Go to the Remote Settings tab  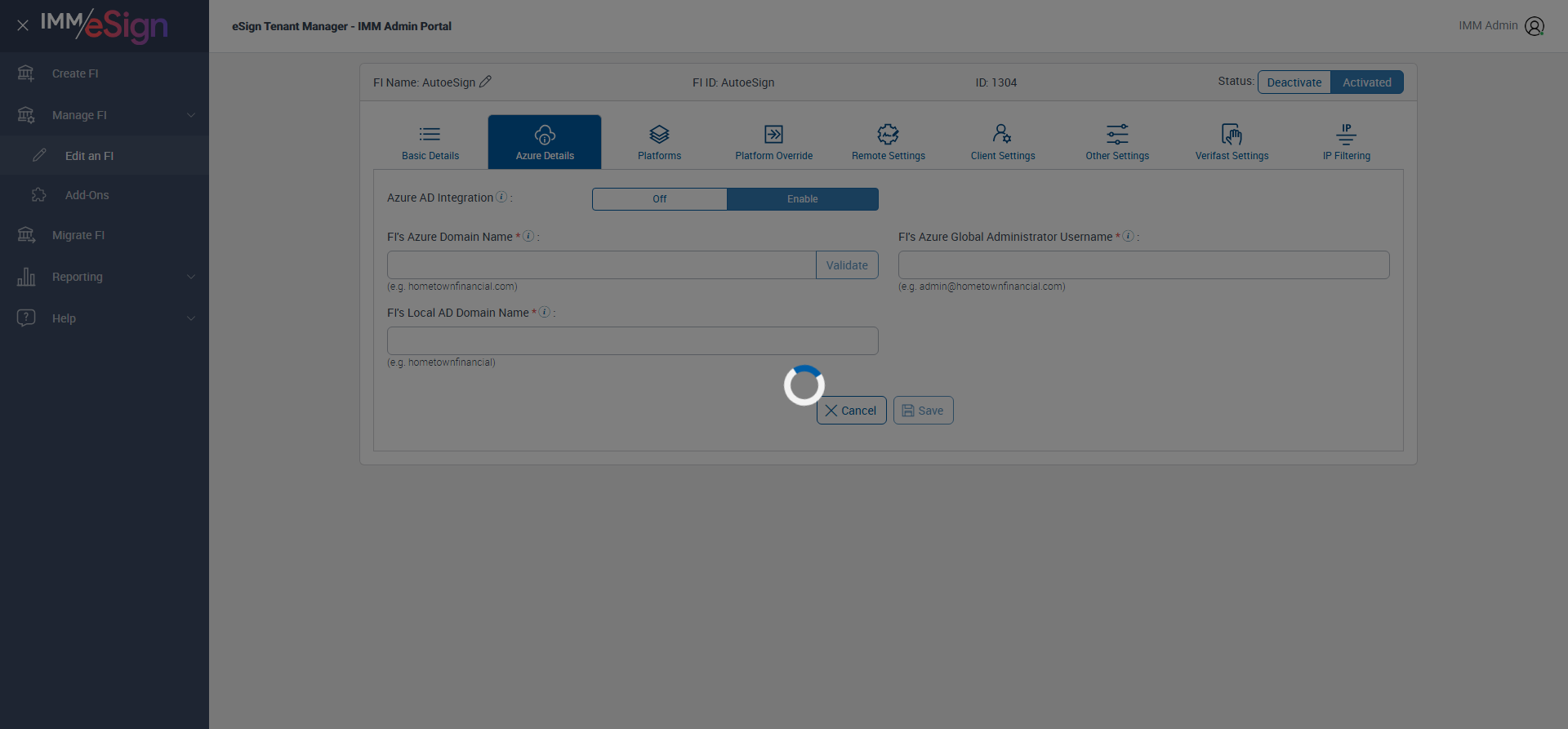(889, 142)
